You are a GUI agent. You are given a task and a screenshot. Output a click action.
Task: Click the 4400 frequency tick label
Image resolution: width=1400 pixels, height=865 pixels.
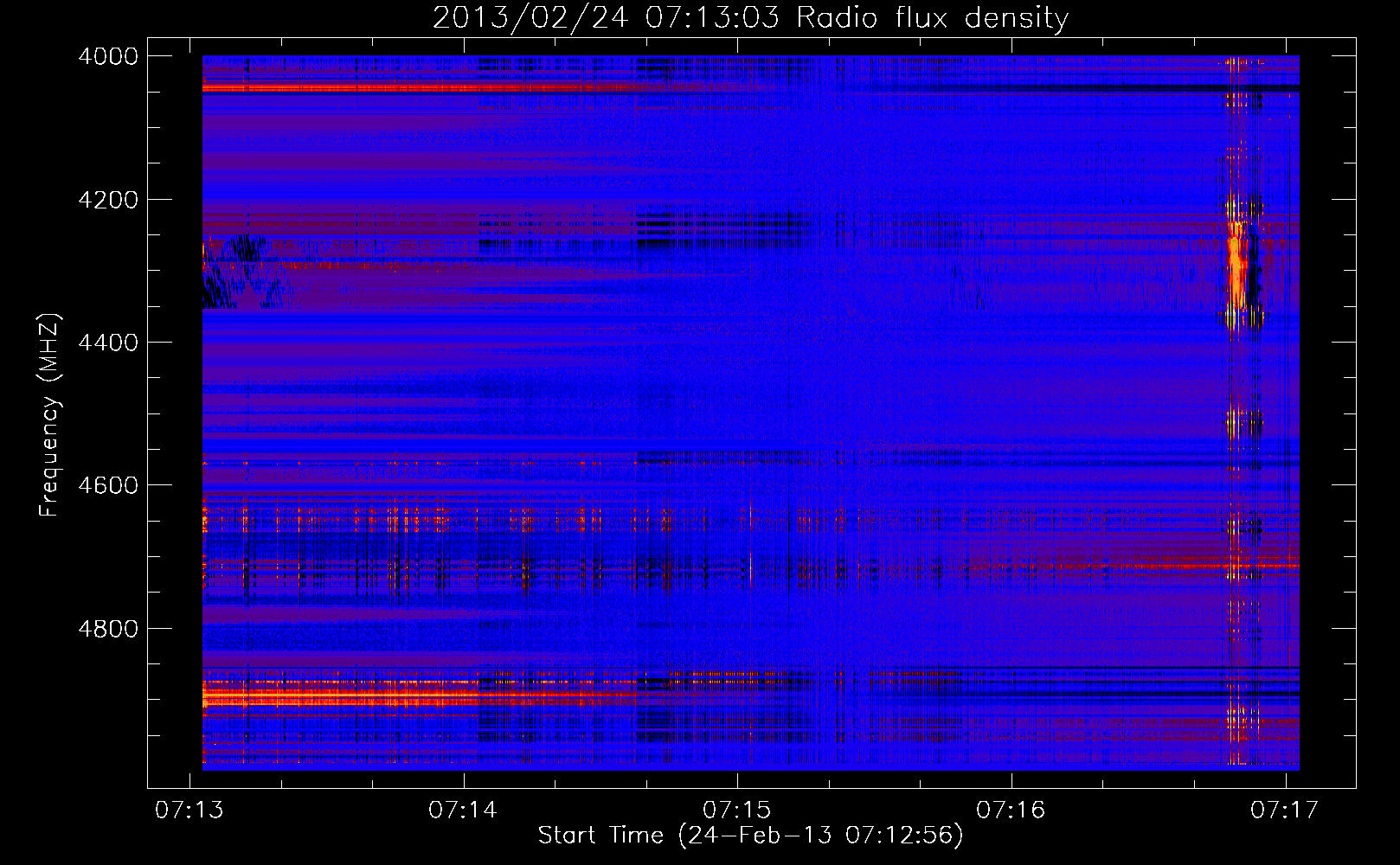[108, 343]
